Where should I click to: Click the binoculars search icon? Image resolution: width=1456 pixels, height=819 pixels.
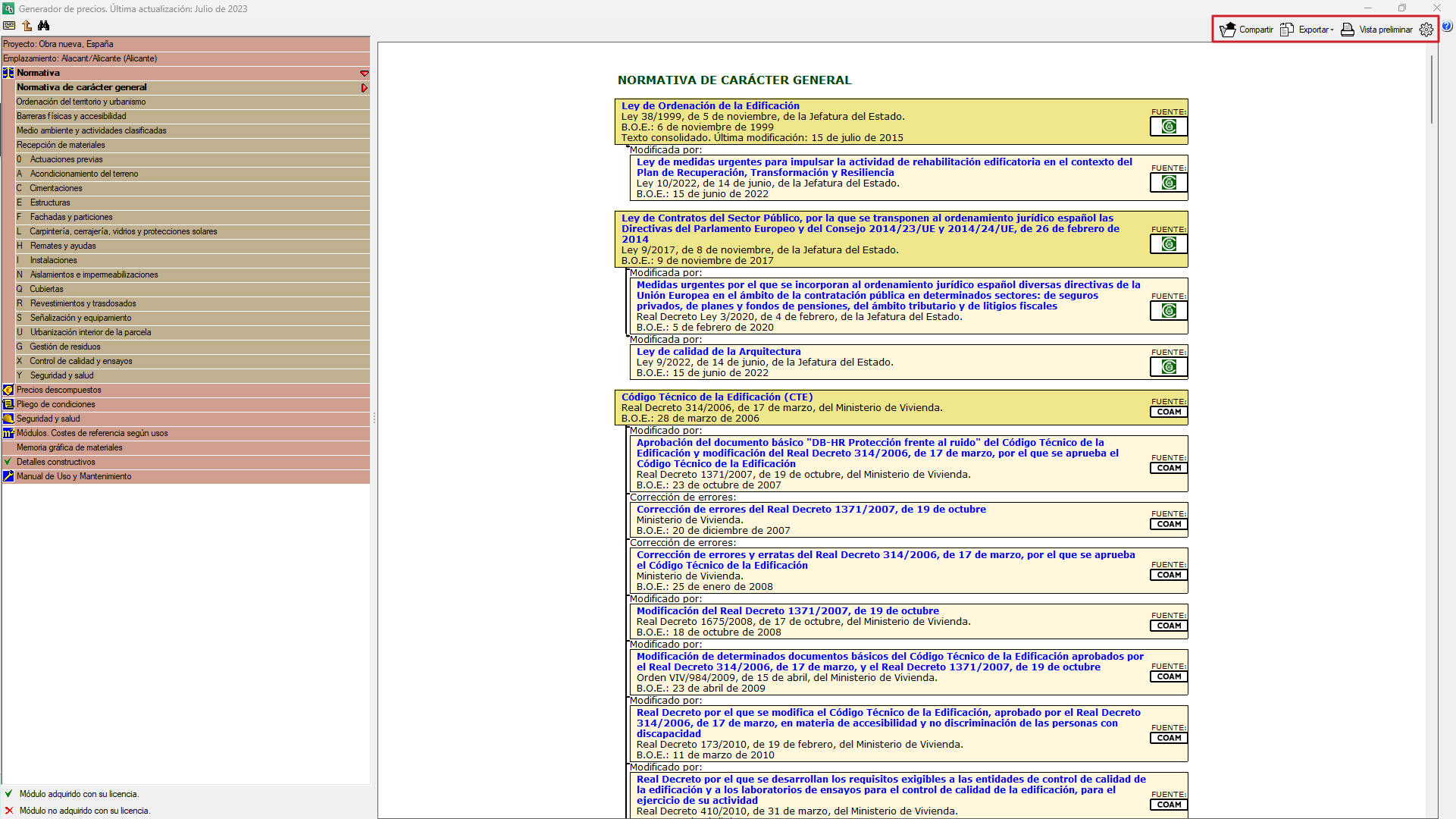44,25
